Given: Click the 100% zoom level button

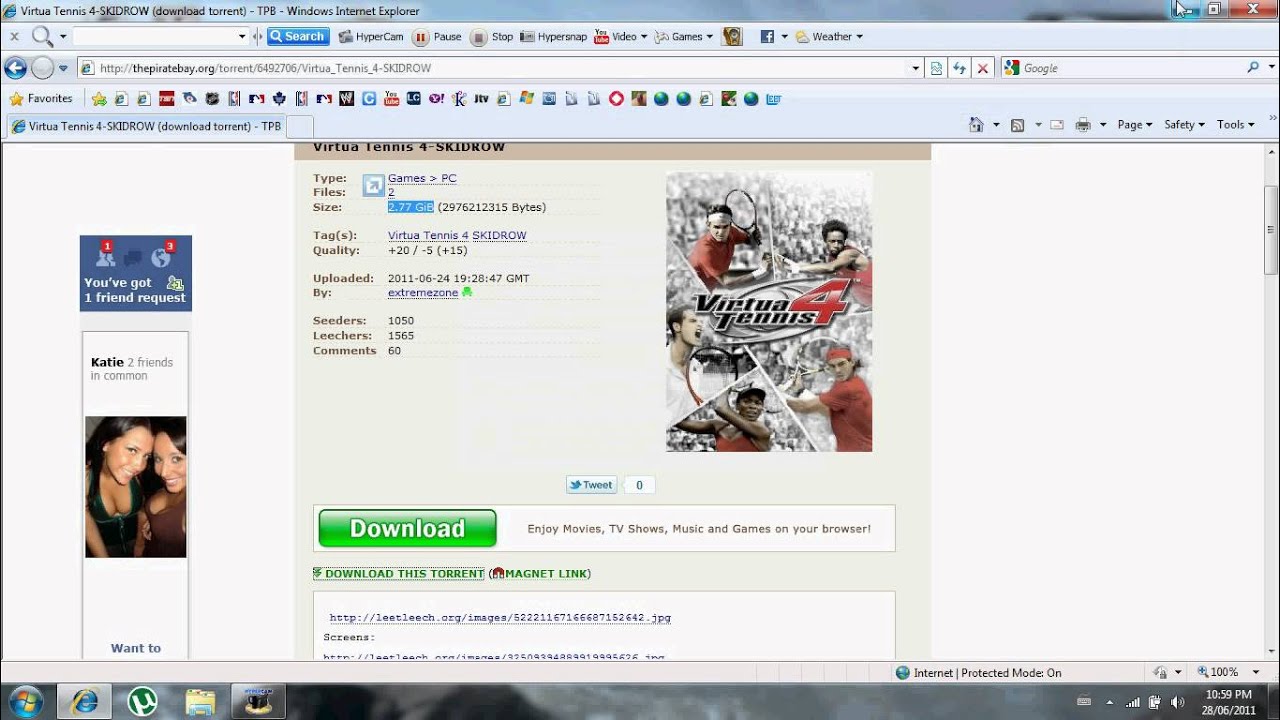Looking at the screenshot, I should pyautogui.click(x=1217, y=673).
